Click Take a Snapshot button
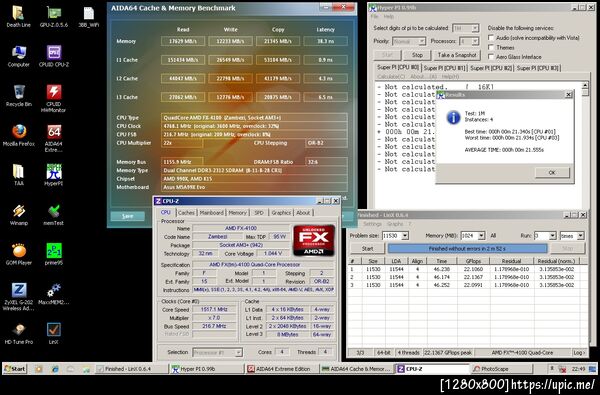Image resolution: width=600 pixels, height=395 pixels. pyautogui.click(x=457, y=55)
